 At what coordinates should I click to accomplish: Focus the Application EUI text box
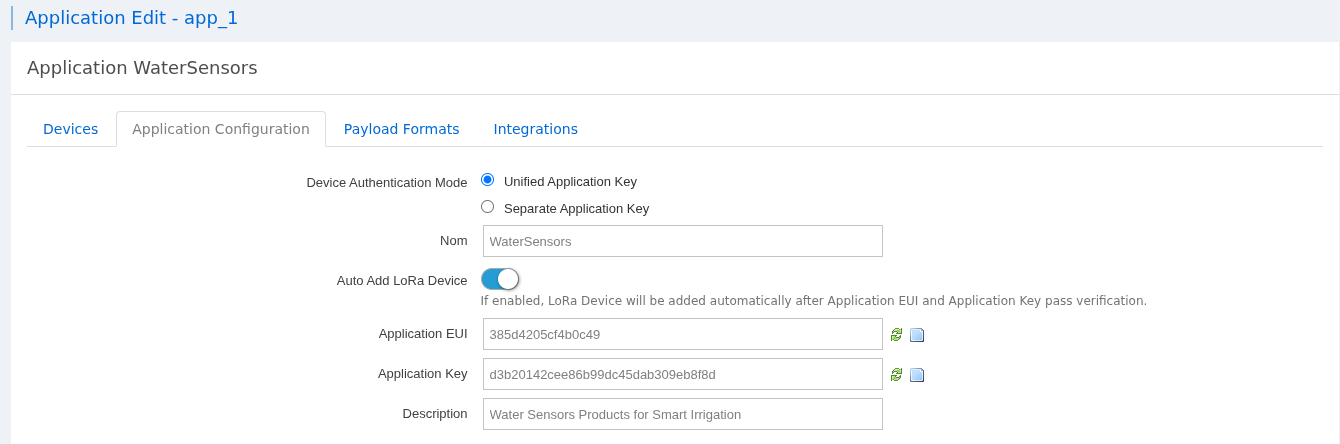coord(682,334)
